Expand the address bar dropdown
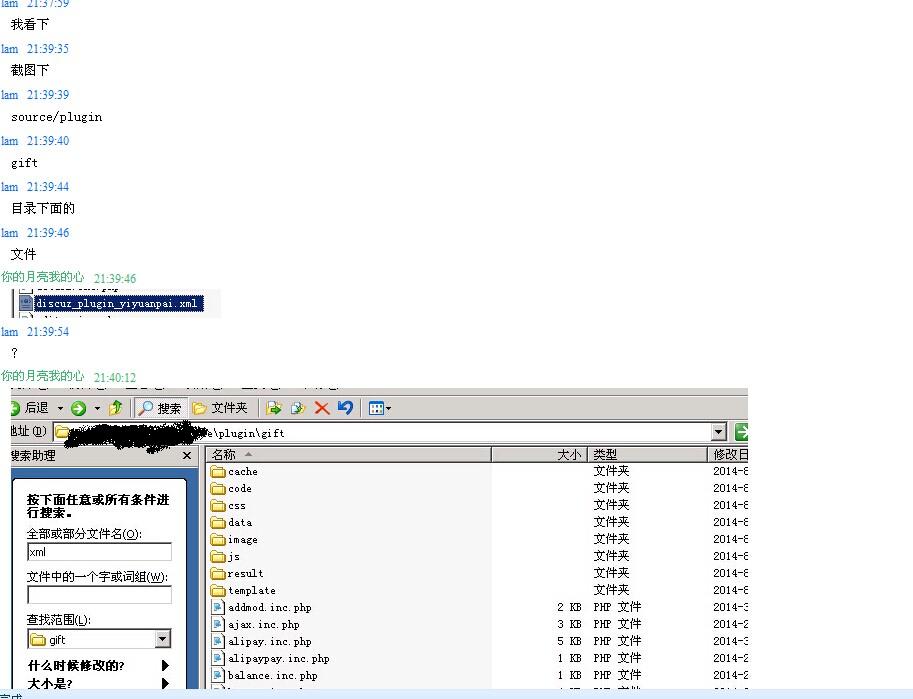Screen dimensions: 913x699 [719, 432]
